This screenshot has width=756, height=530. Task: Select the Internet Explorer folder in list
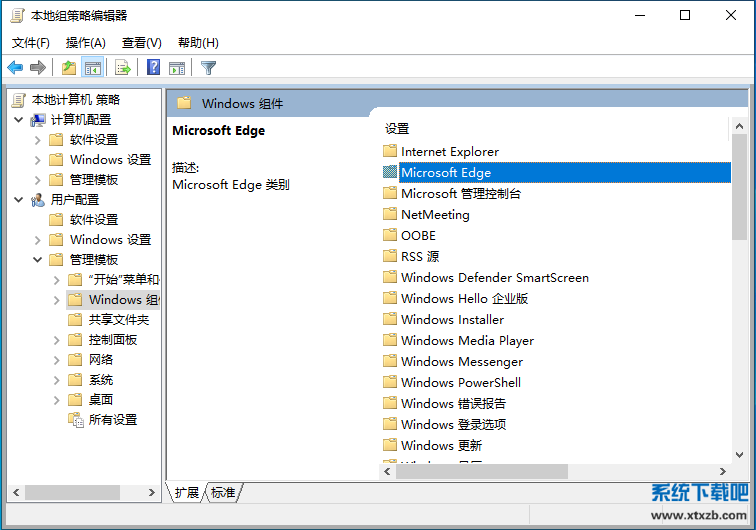click(449, 152)
